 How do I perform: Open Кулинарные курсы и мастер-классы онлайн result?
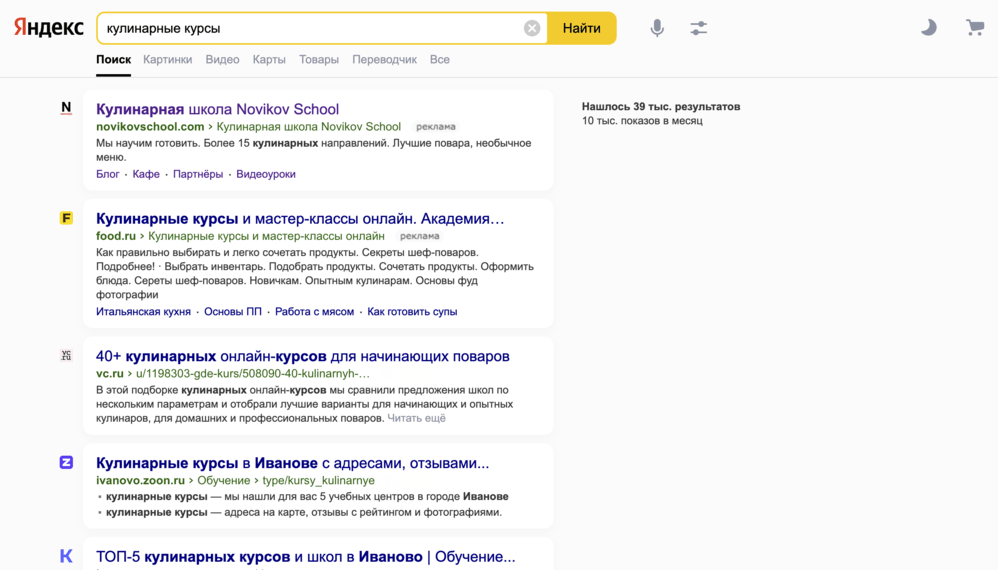(300, 218)
